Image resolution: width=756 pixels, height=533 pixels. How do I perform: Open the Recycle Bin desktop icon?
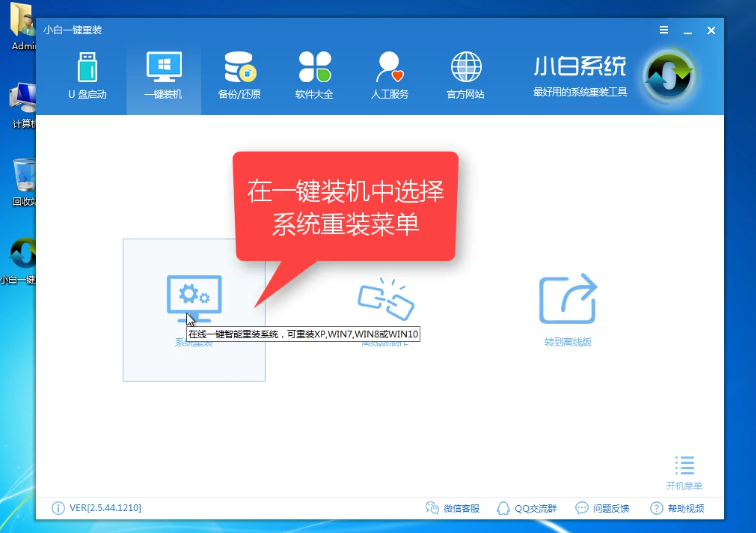click(22, 180)
